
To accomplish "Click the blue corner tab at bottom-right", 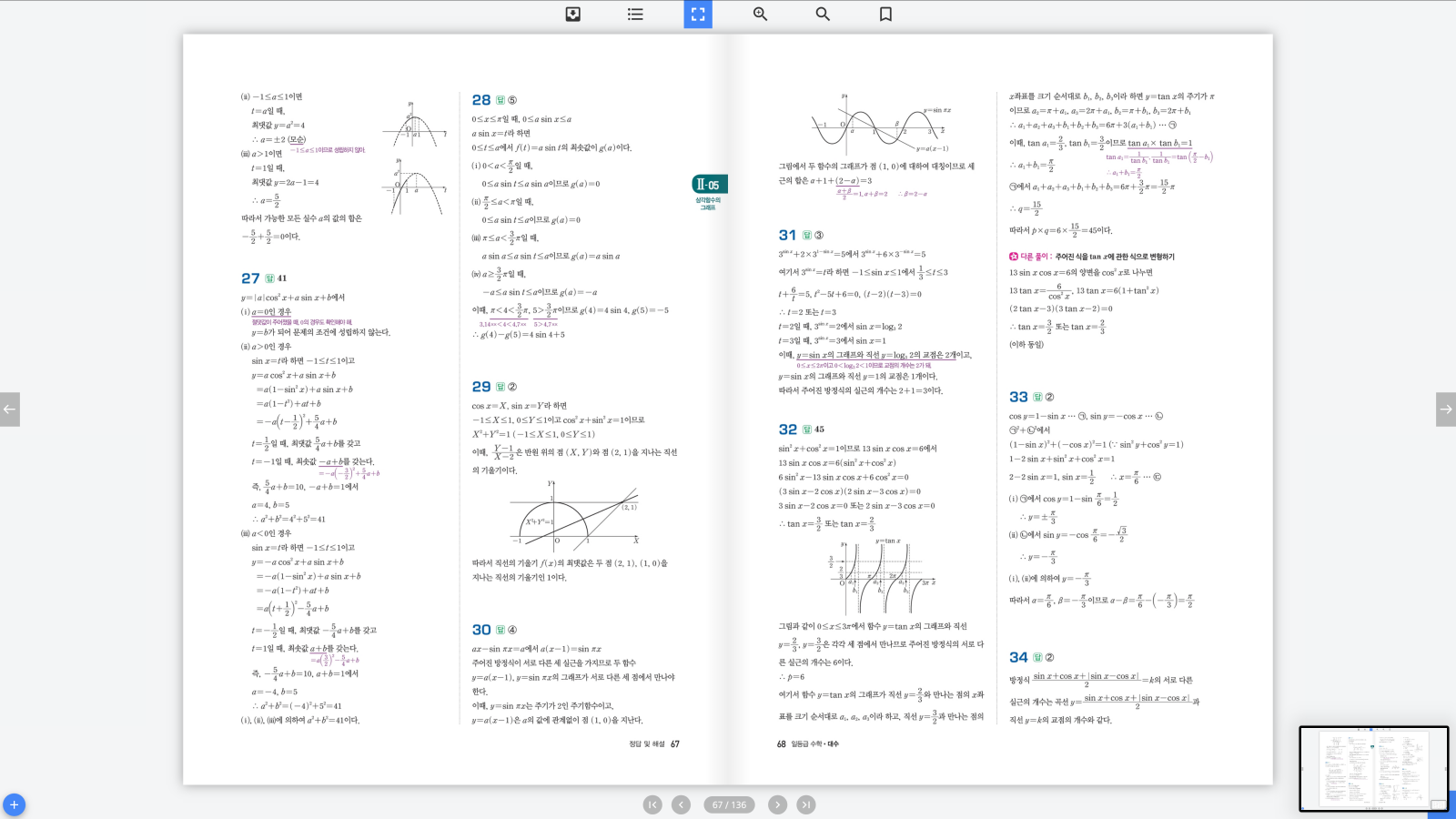I will click(1441, 805).
